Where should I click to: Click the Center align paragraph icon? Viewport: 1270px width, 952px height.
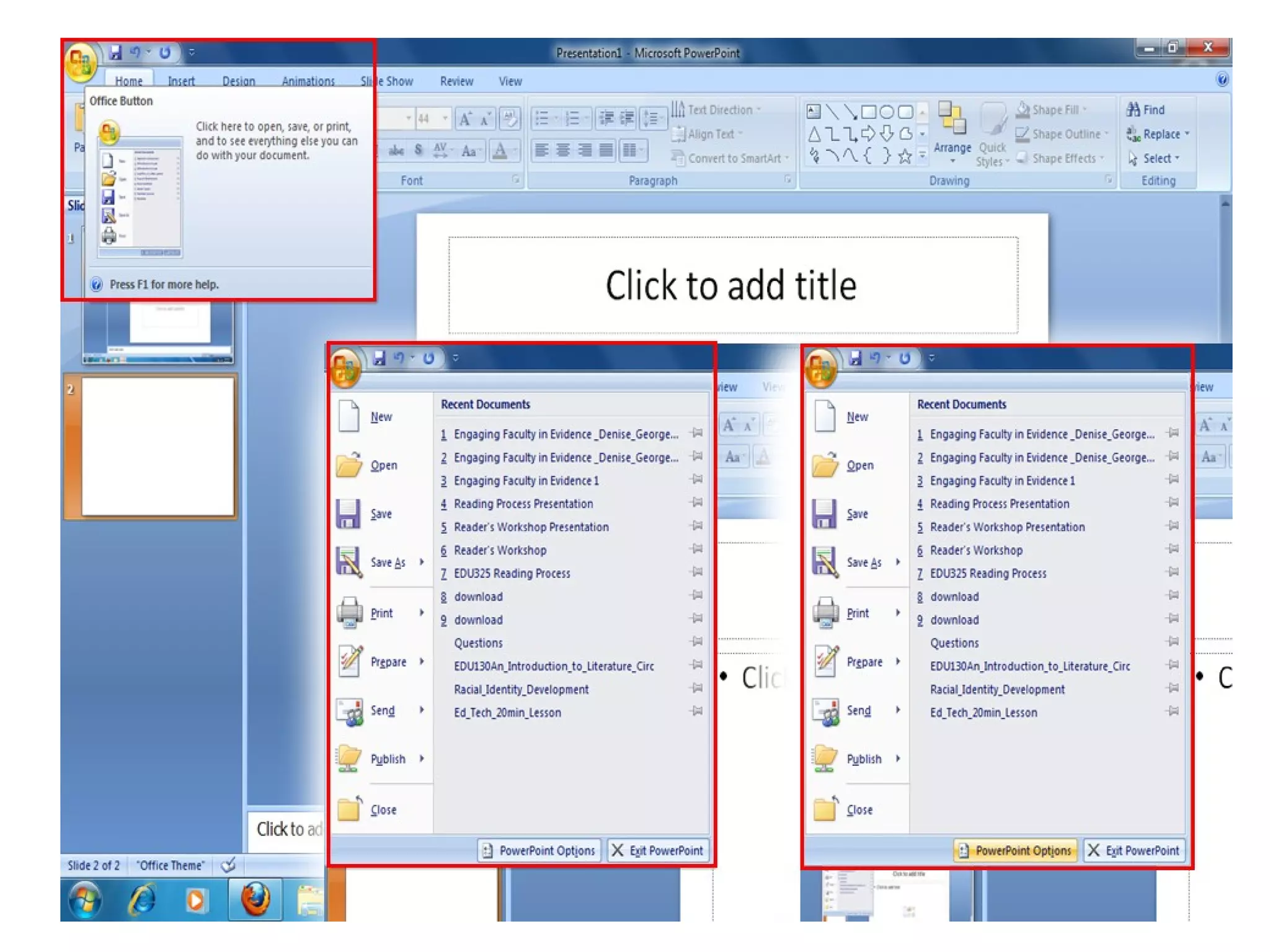[563, 150]
